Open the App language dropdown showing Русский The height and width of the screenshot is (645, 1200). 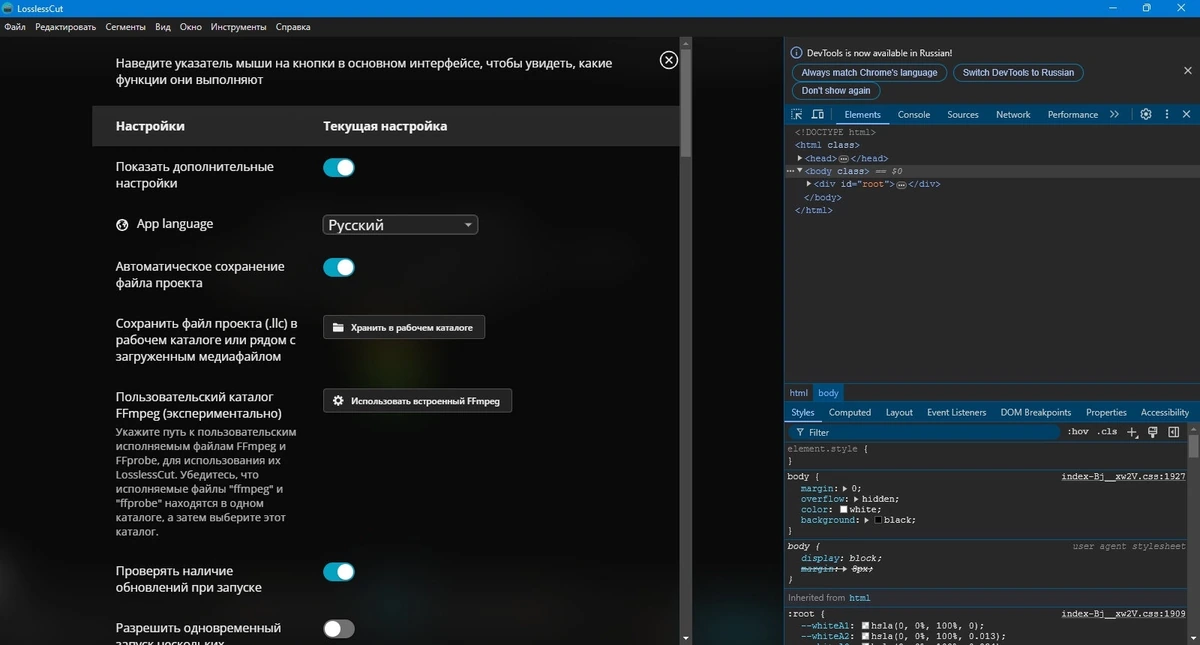click(x=400, y=225)
